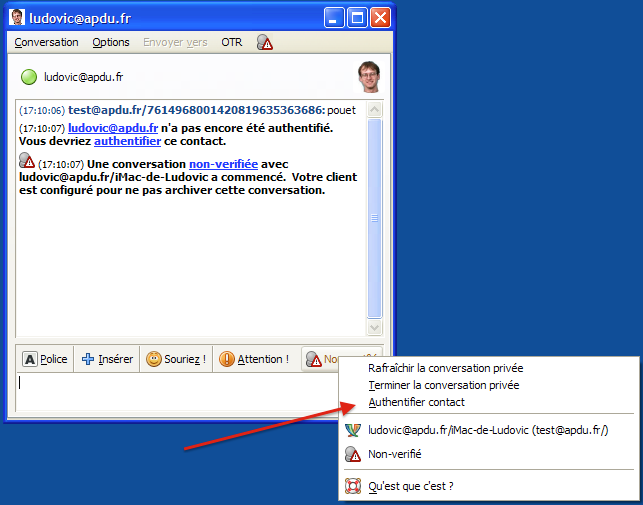
Task: Choose the ludovic@apdu.fr/iMac-de-Ludovic session entry
Action: 487,430
